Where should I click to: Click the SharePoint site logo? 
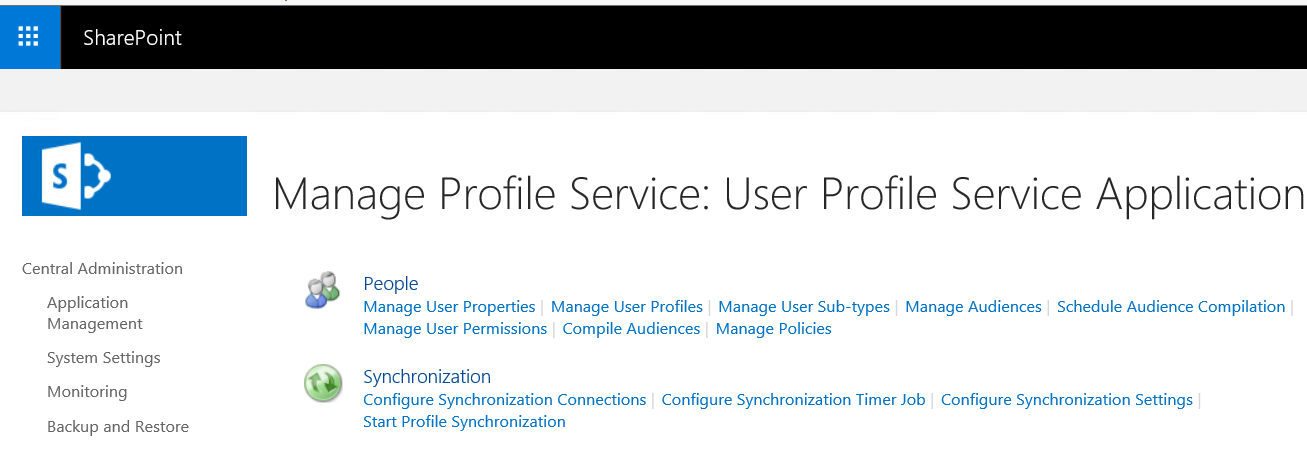(x=134, y=176)
